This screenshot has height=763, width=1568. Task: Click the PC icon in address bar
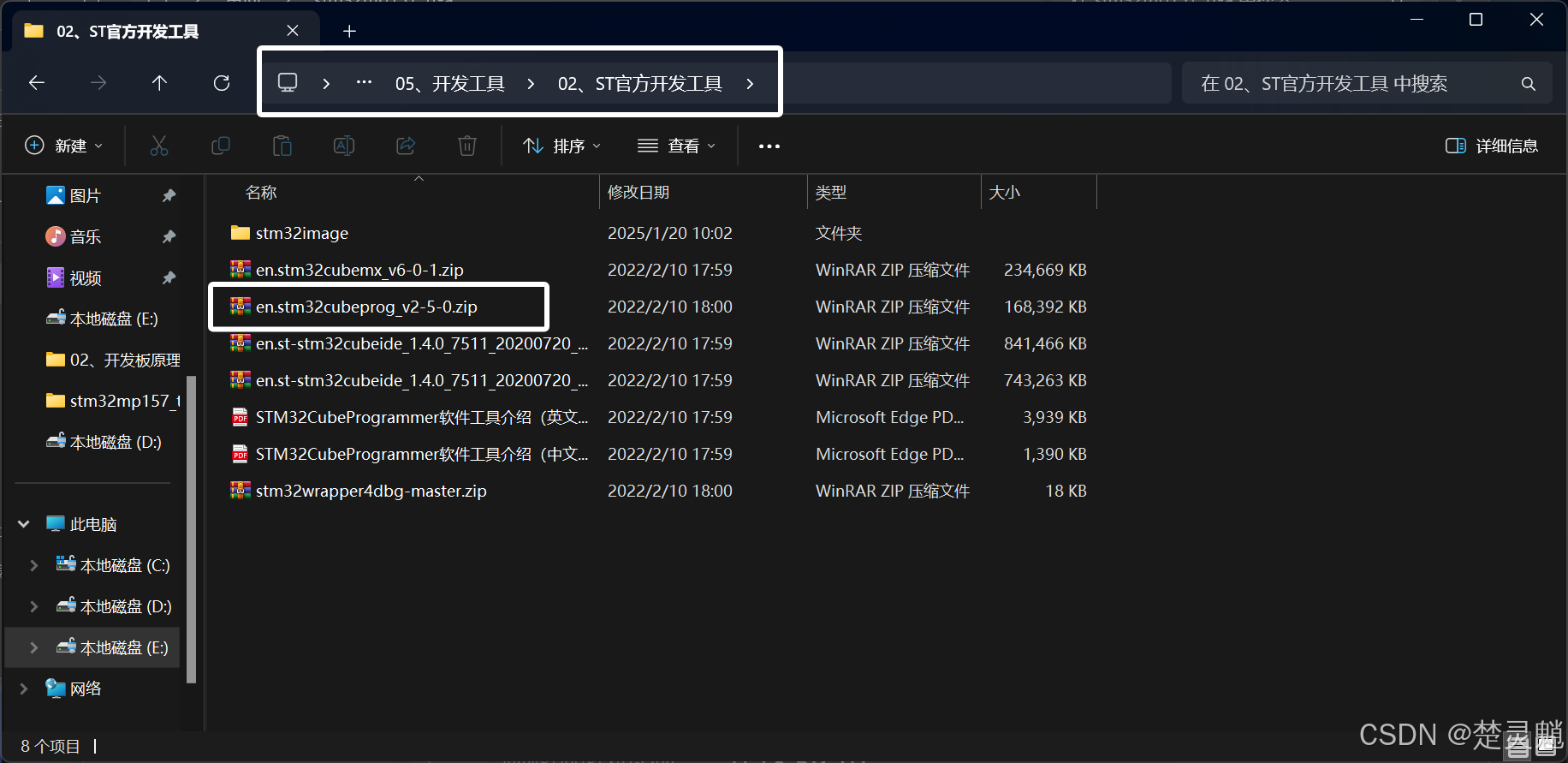point(288,83)
